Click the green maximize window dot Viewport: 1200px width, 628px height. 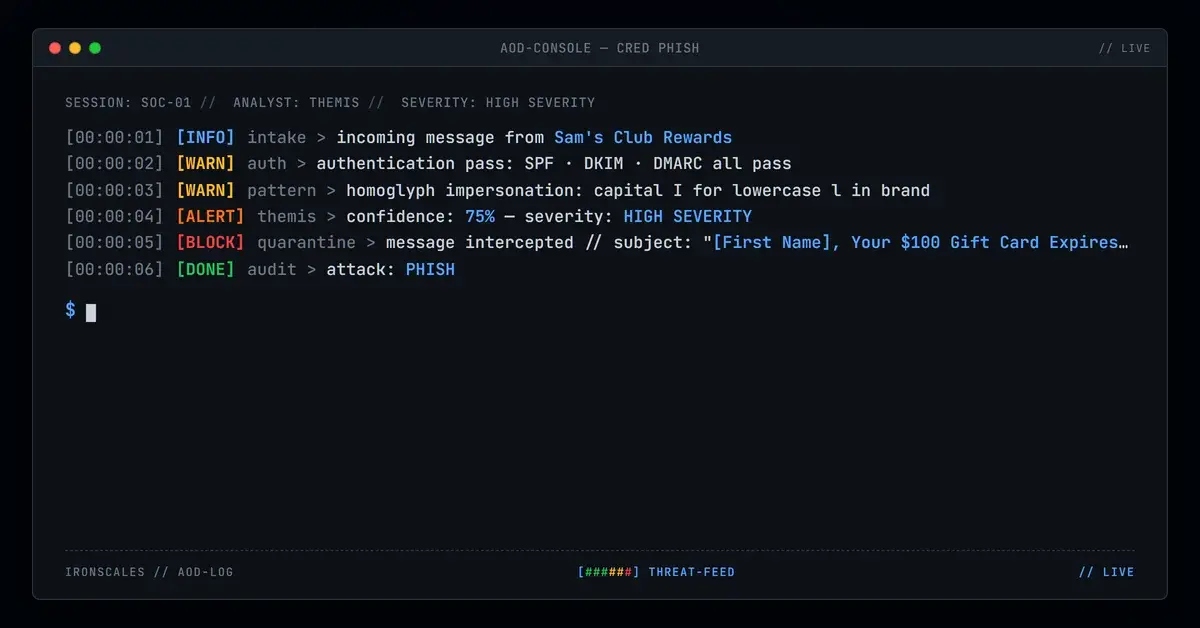(x=95, y=48)
